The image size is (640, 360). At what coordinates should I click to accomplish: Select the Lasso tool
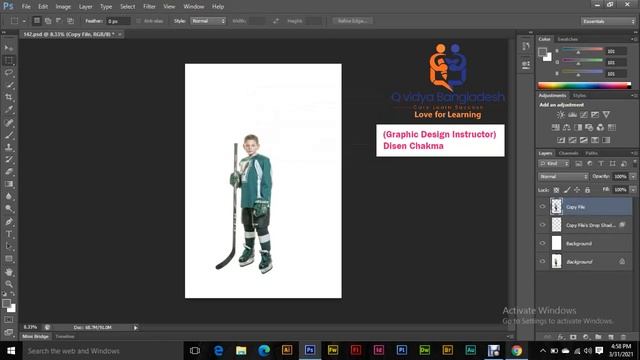[9, 73]
